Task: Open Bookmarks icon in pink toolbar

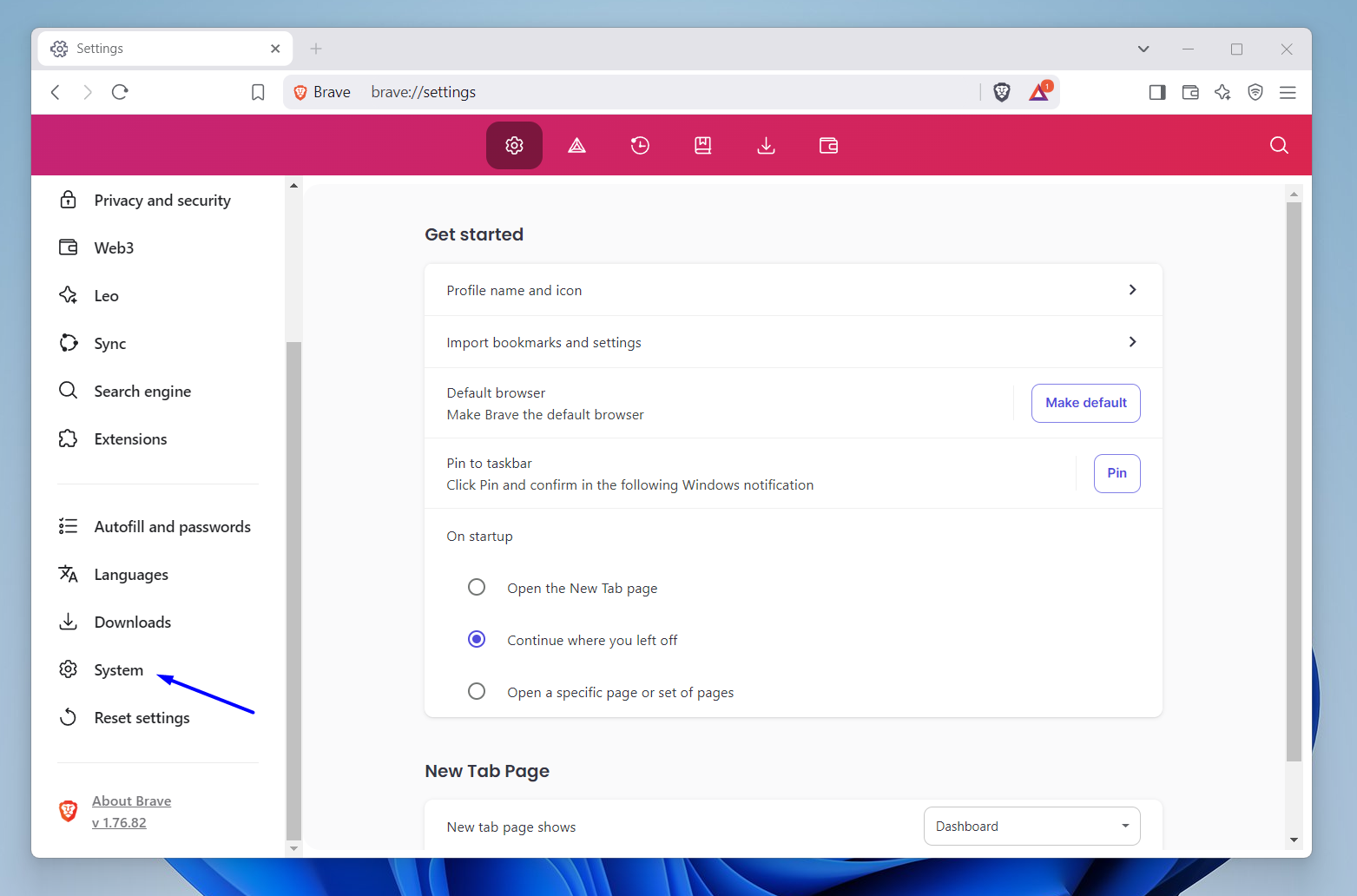Action: pos(703,145)
